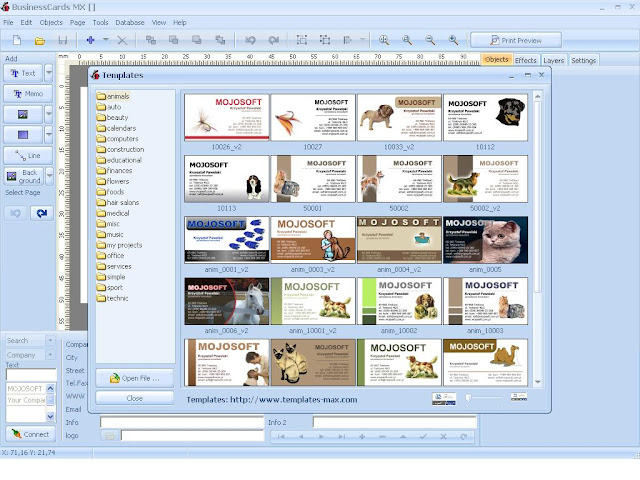Viewport: 640px width, 480px height.
Task: Click the New document icon in toolbar
Action: (x=17, y=40)
